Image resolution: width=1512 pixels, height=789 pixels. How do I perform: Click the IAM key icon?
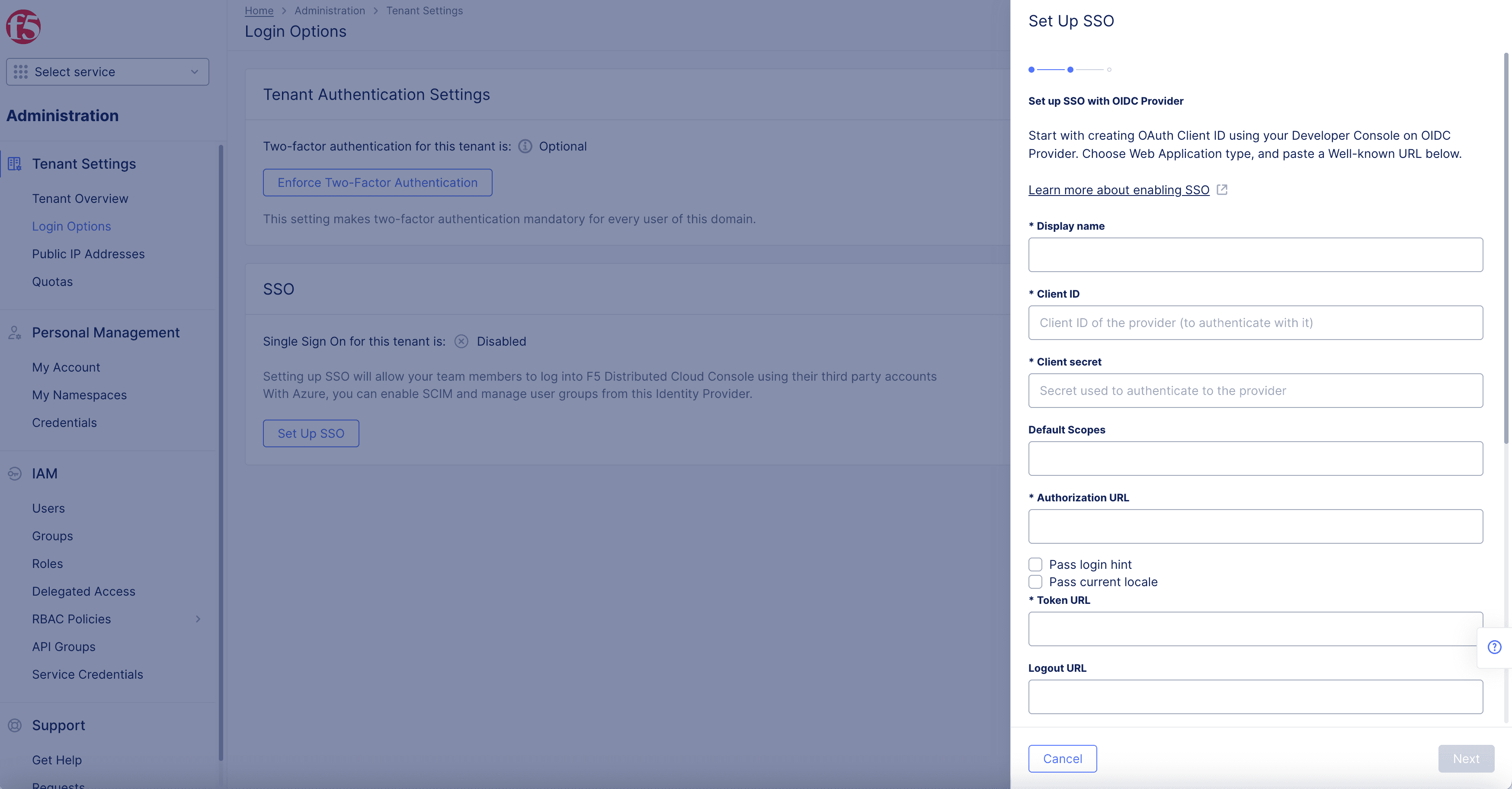pos(15,473)
